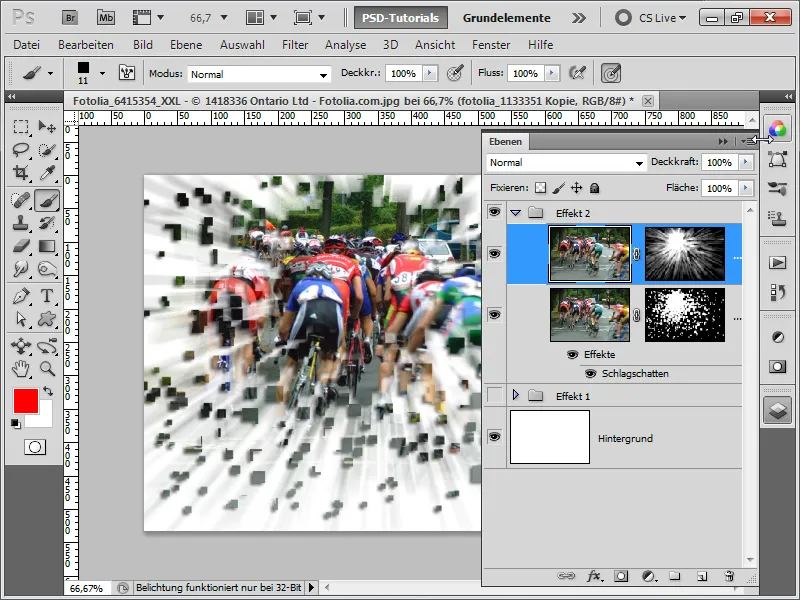
Task: Launch Adobe Bridge from the top bar
Action: coord(70,18)
